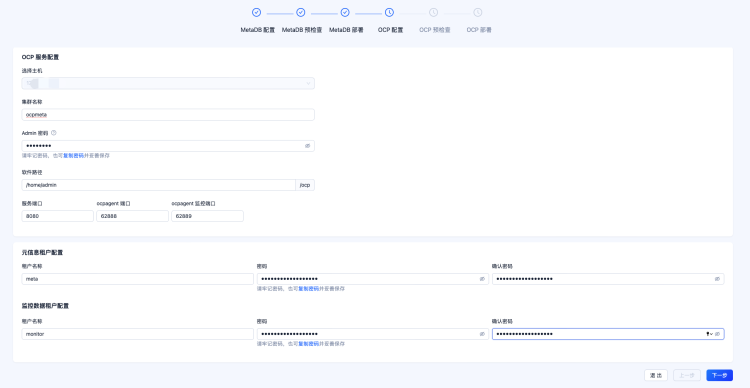750x388 pixels.
Task: Click 复制密码 link under meta tenant password
Action: [x=309, y=289]
